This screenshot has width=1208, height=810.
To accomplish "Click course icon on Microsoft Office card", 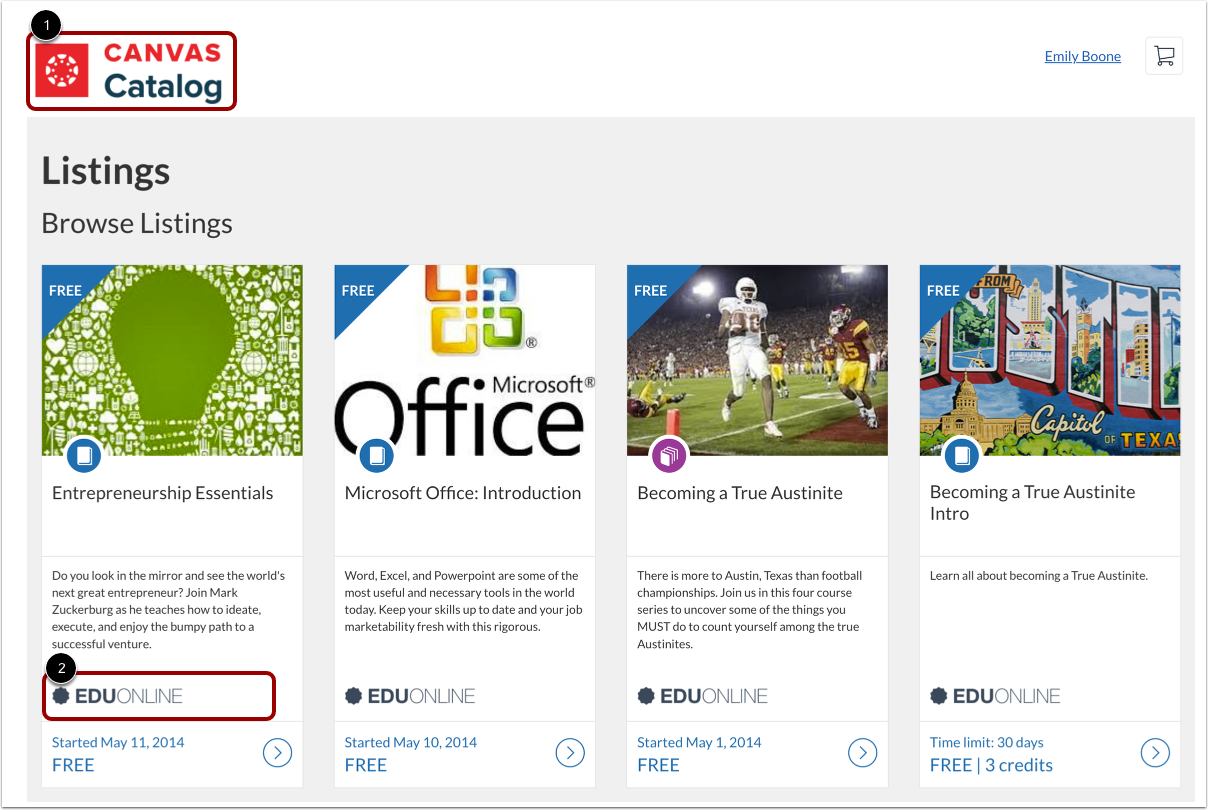I will pyautogui.click(x=377, y=457).
